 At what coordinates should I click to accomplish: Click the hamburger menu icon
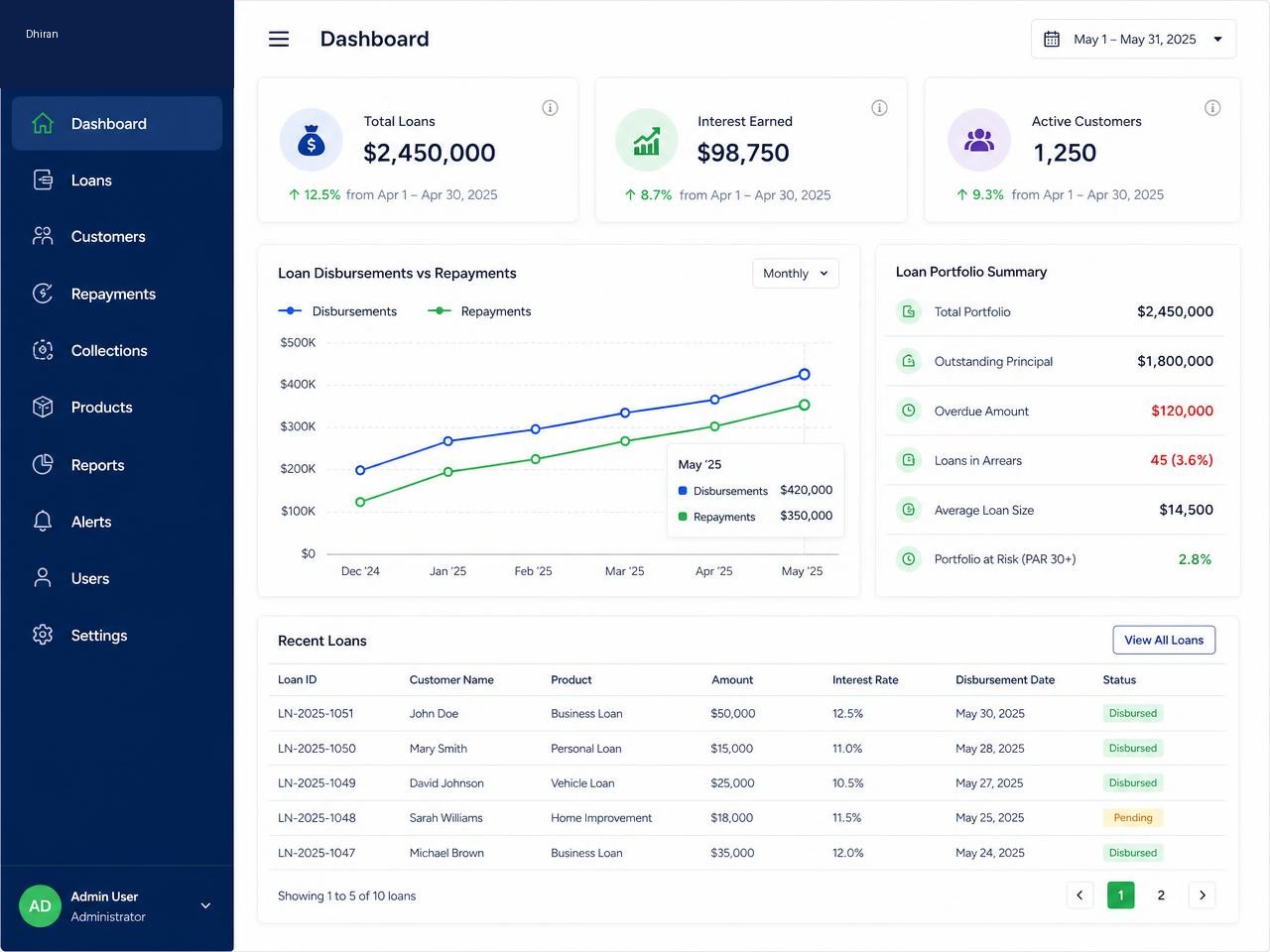pos(279,39)
